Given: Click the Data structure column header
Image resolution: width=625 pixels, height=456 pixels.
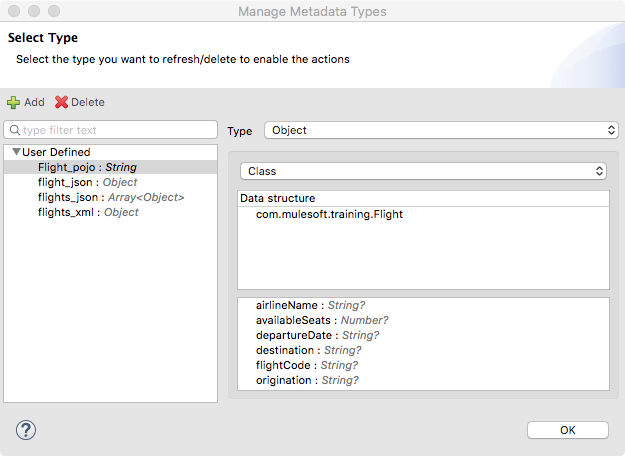Looking at the screenshot, I should [423, 198].
